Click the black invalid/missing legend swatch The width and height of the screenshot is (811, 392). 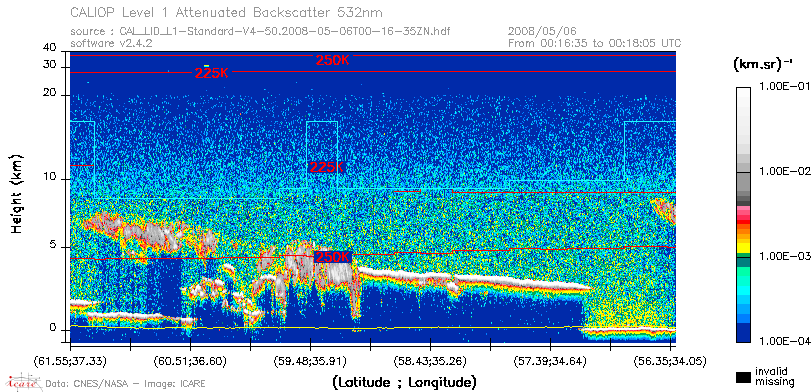(x=744, y=378)
